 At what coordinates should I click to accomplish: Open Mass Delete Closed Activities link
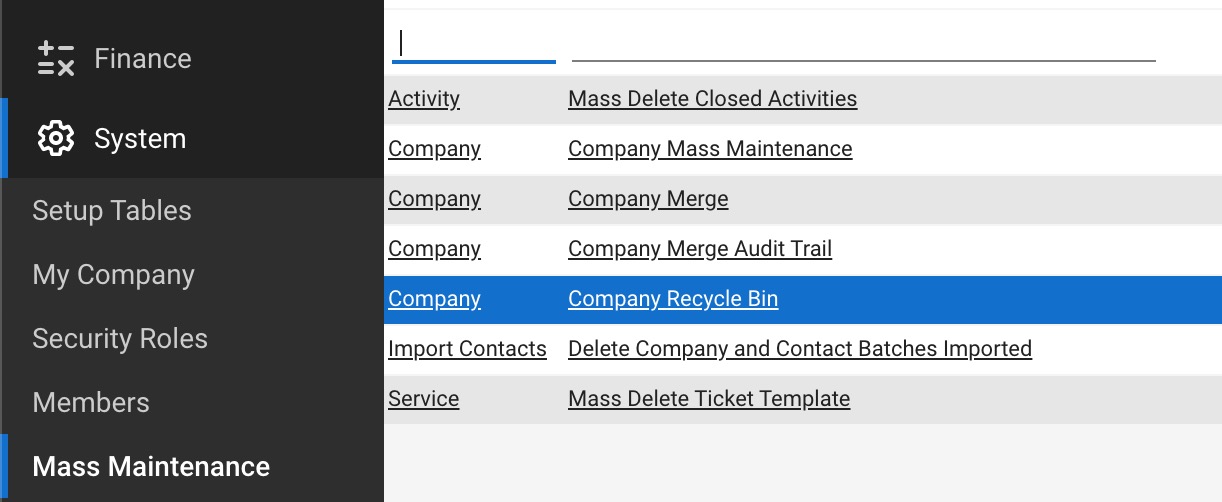[713, 99]
